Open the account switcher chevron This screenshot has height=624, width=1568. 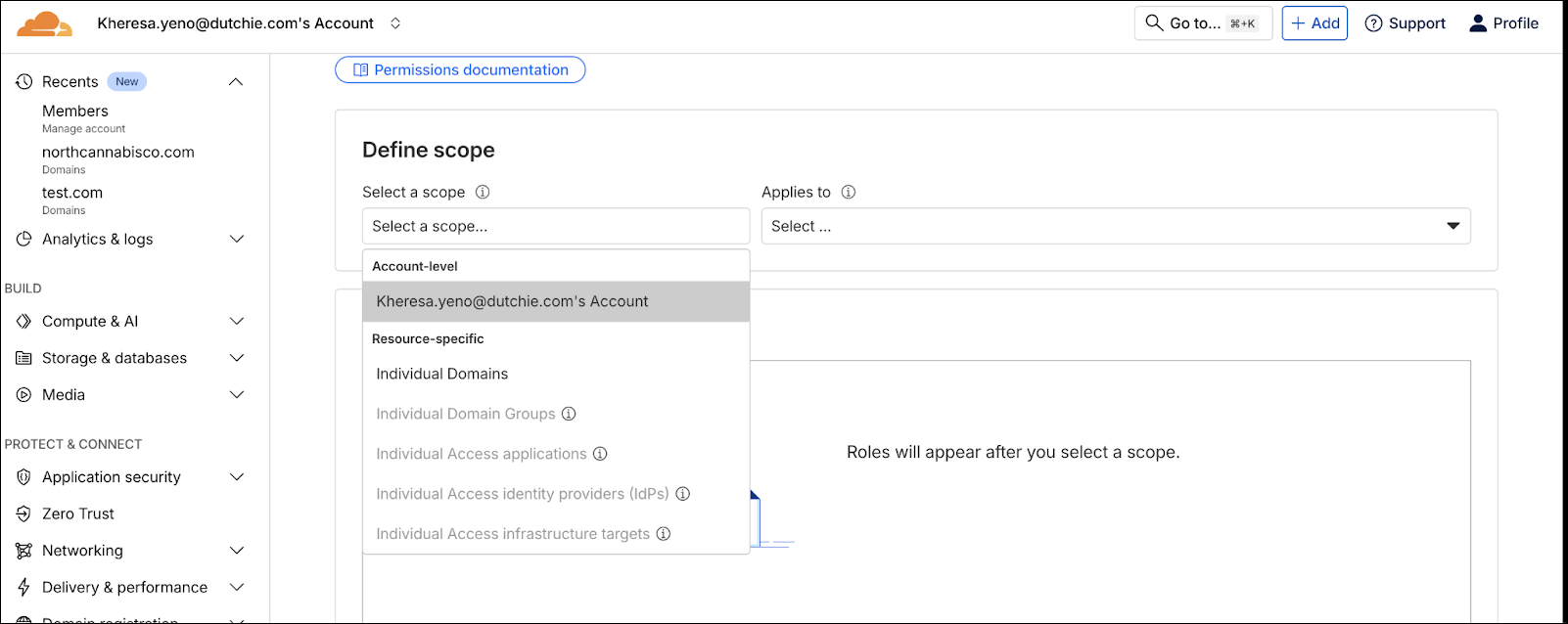click(x=395, y=23)
